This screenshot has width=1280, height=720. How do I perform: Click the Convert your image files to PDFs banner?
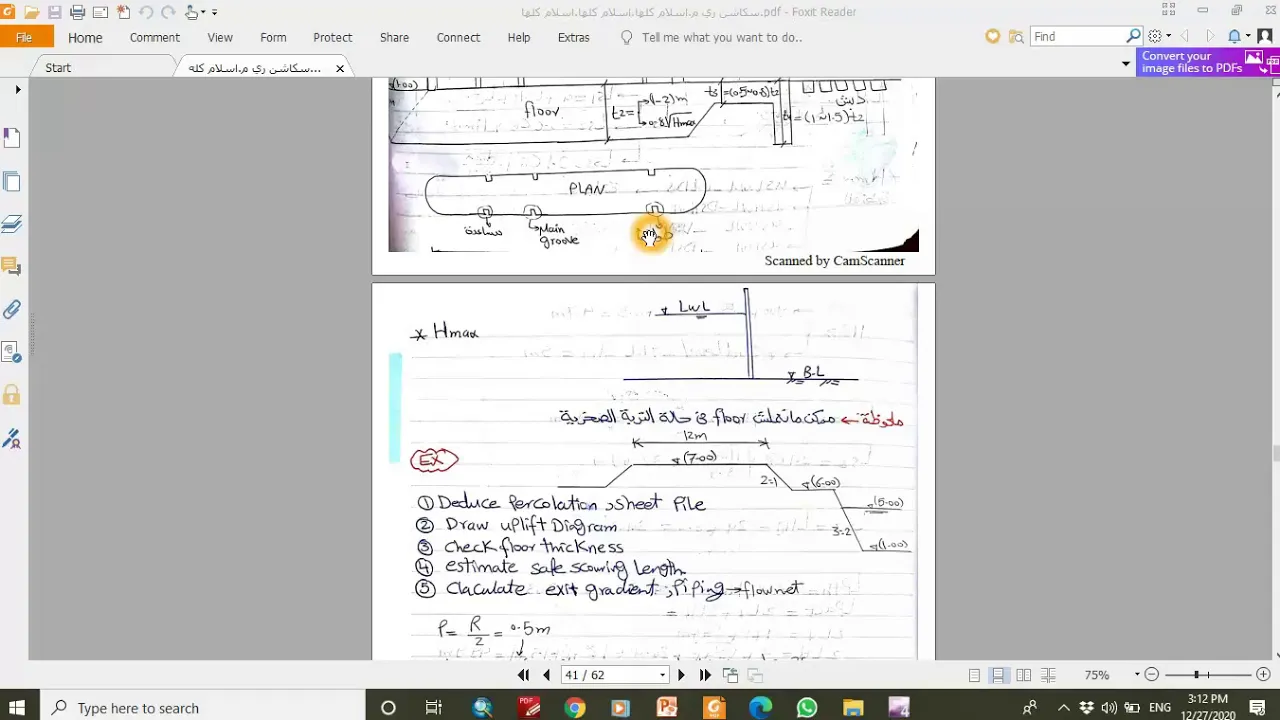click(1208, 62)
